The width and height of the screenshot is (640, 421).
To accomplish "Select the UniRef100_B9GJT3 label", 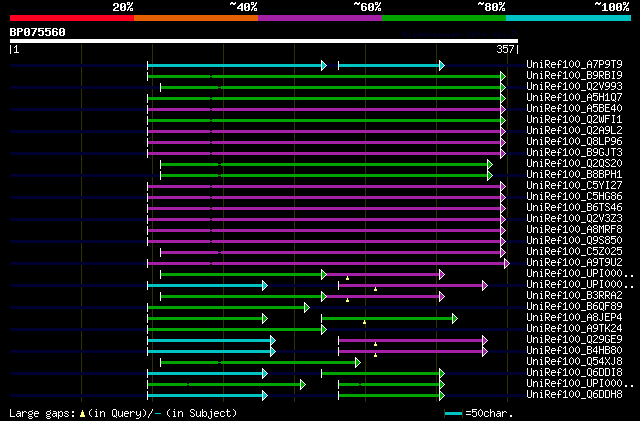I will click(574, 153).
